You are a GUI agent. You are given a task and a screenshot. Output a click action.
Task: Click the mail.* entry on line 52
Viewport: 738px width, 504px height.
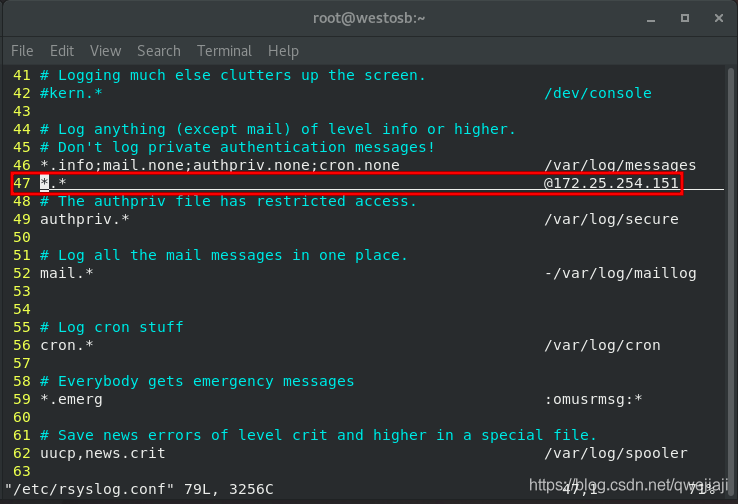click(67, 273)
